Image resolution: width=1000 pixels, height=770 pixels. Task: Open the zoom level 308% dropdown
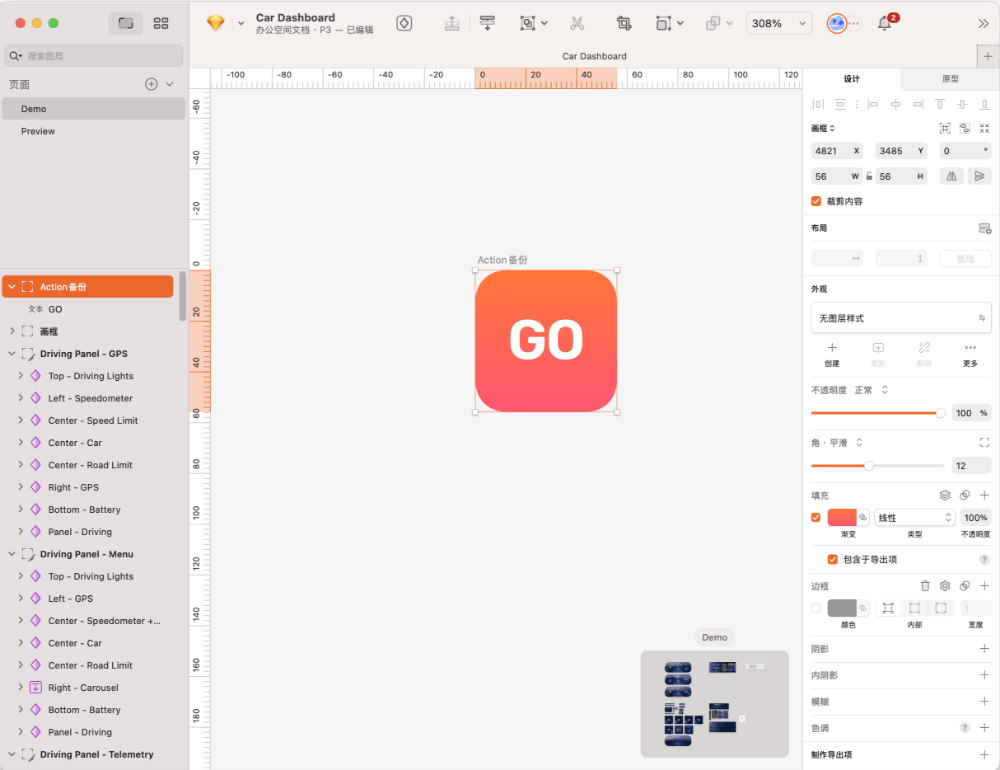(778, 23)
